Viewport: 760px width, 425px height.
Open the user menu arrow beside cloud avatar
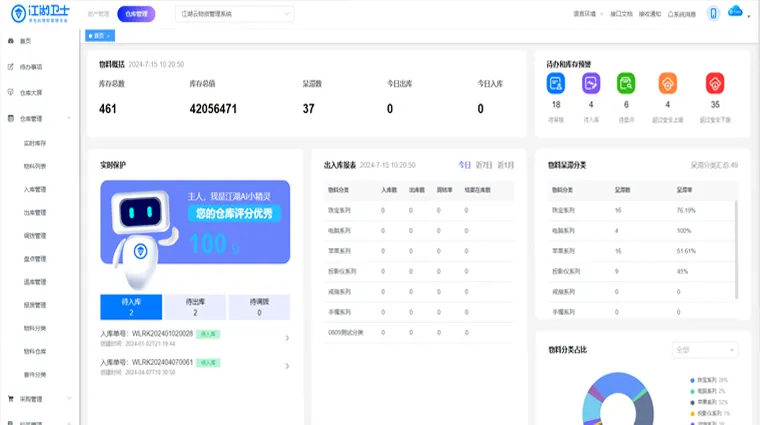click(x=748, y=16)
